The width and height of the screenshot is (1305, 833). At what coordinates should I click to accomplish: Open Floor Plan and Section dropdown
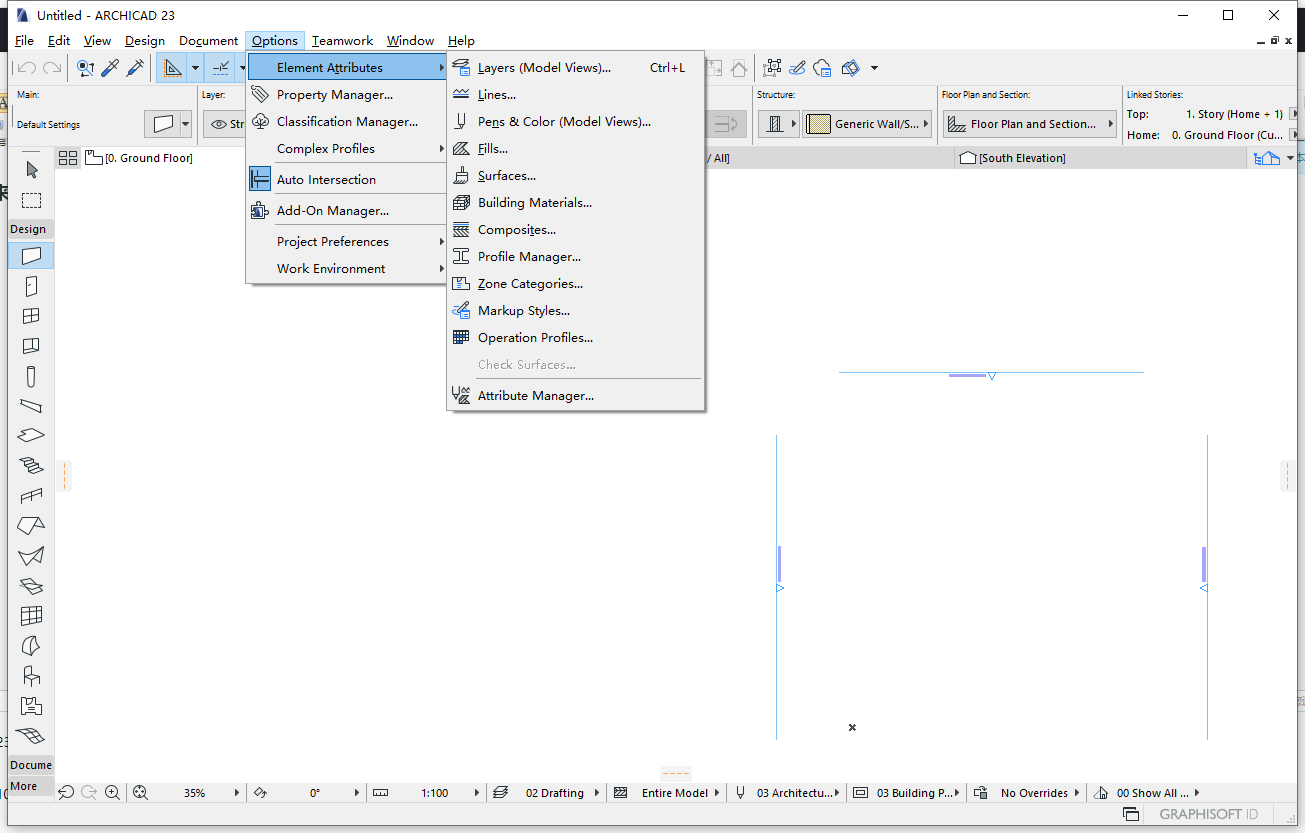coord(1030,124)
